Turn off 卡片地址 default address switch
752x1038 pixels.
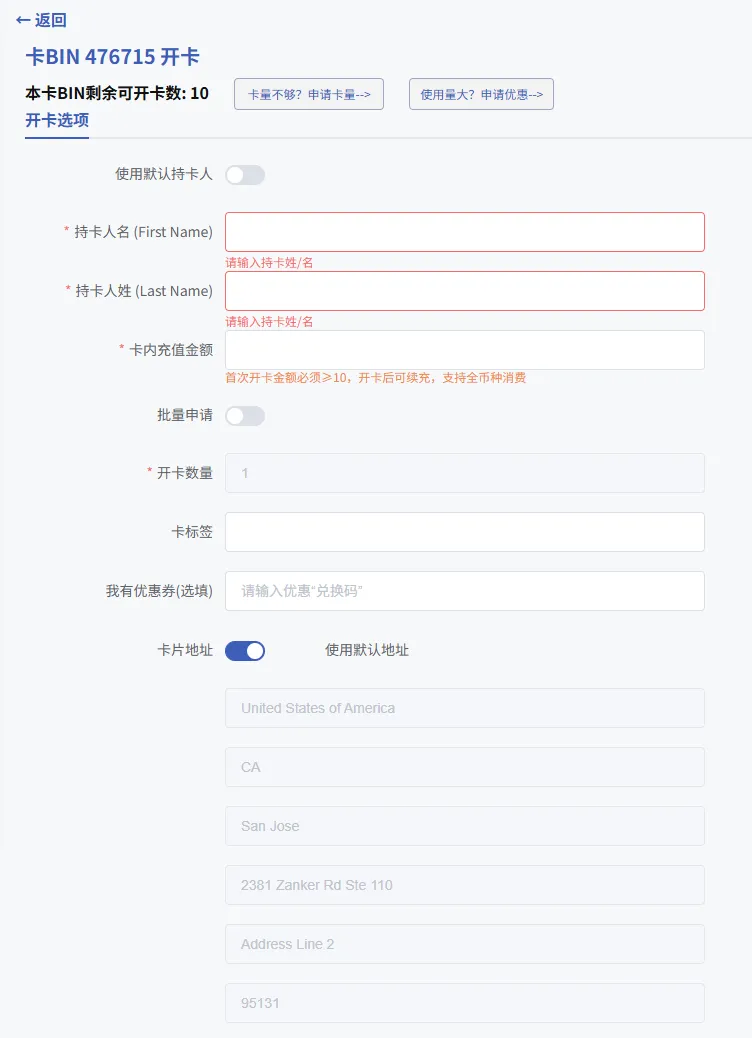(245, 651)
